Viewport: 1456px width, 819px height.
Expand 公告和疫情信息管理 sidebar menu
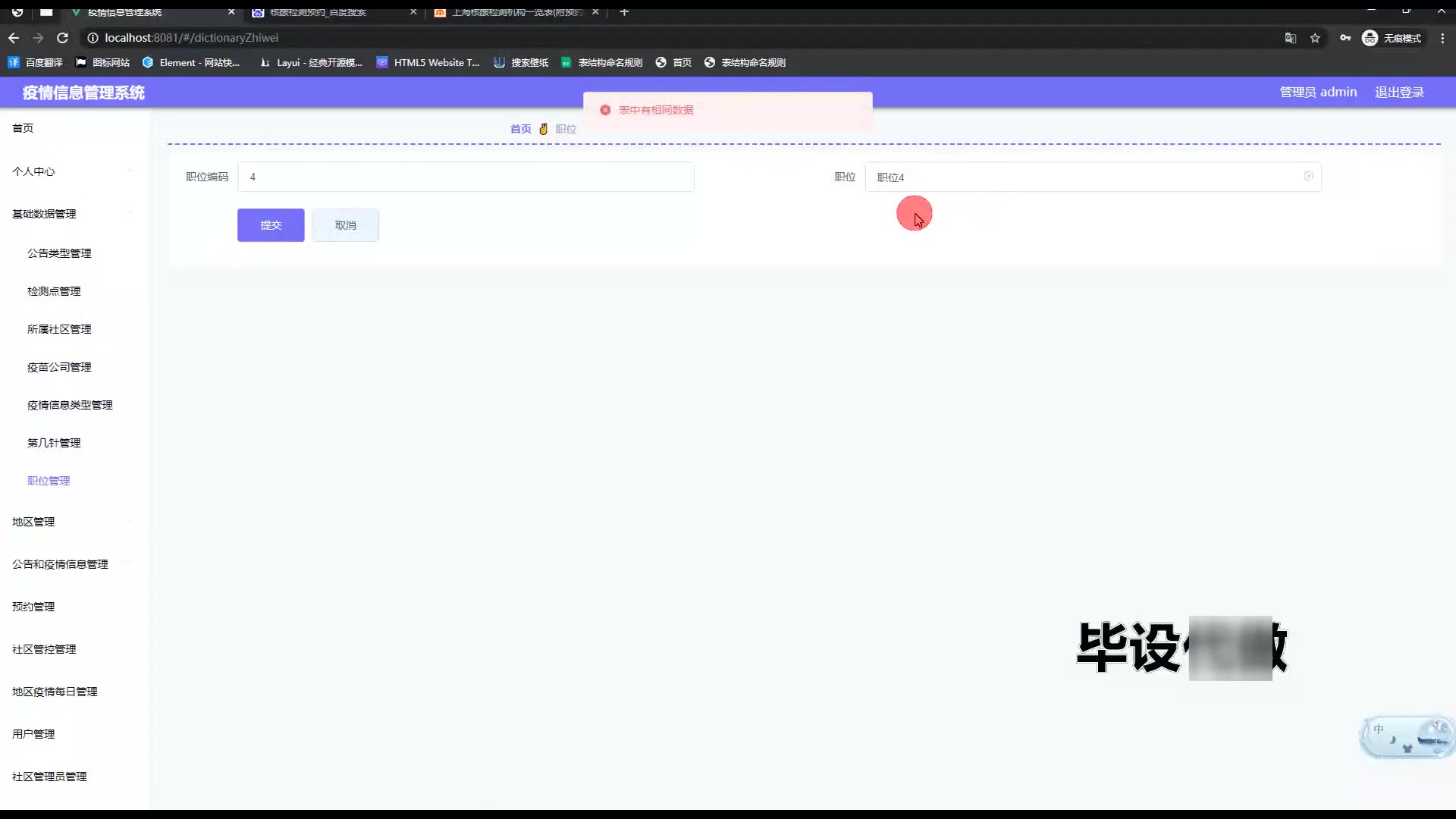(74, 564)
